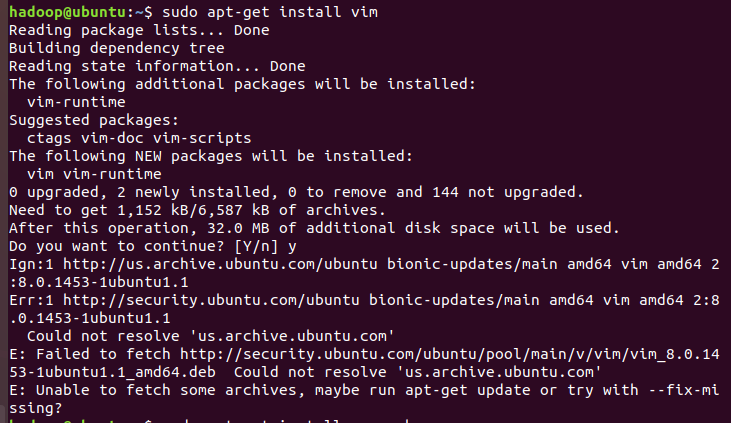Click the '32.0 MB' disk space text
Image resolution: width=731 pixels, height=423 pixels.
[x=238, y=228]
